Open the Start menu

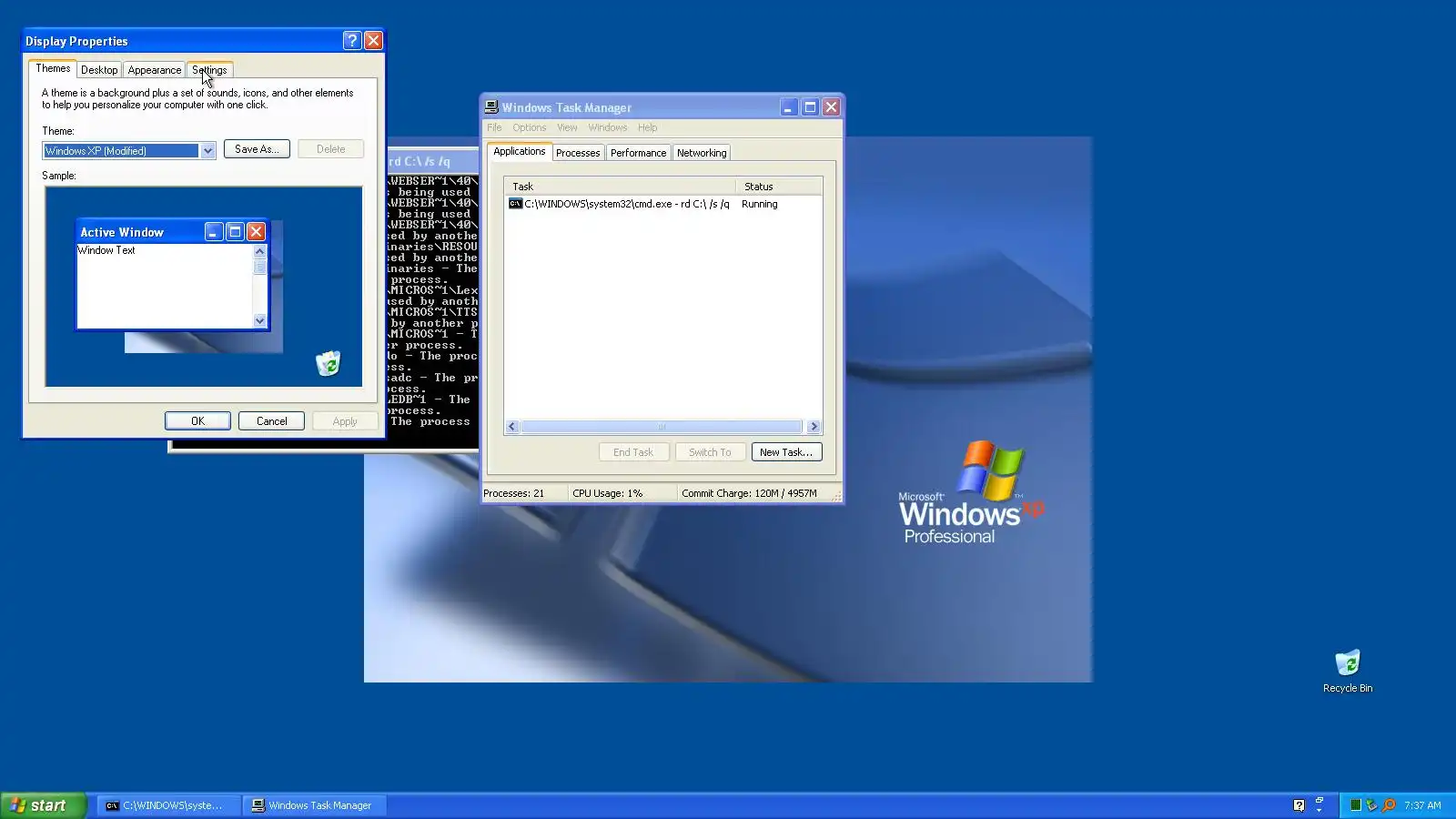point(43,805)
